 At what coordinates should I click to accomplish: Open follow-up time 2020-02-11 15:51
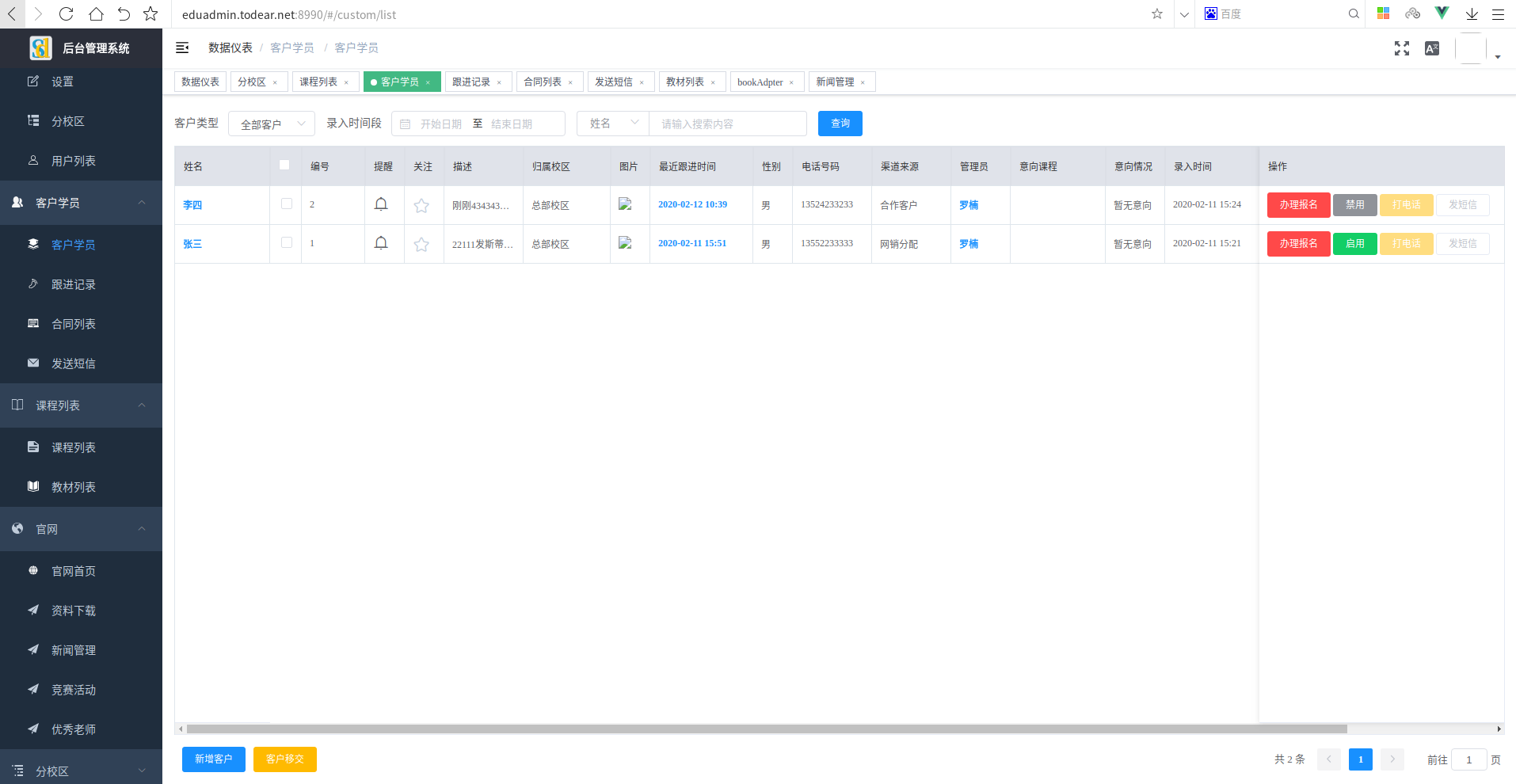click(x=692, y=243)
